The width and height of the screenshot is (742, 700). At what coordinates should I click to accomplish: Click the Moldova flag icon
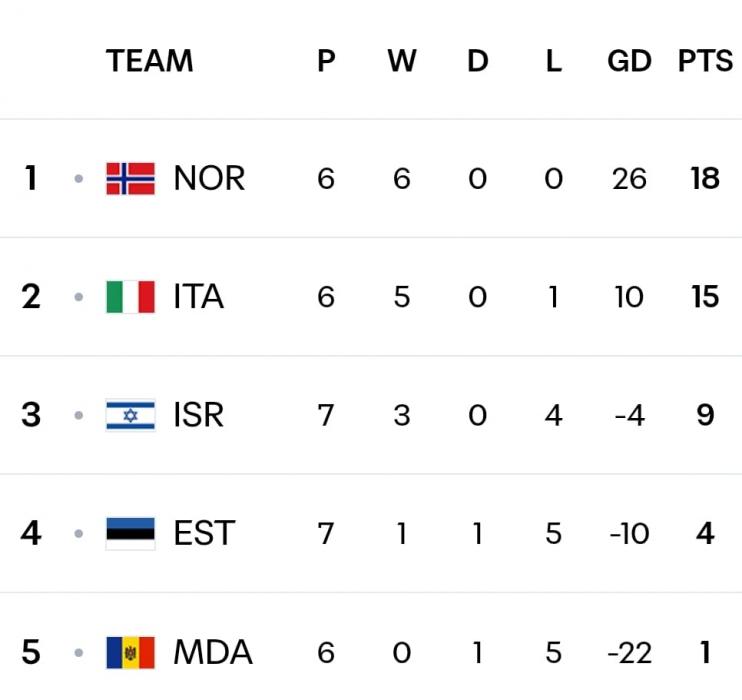pyautogui.click(x=130, y=653)
